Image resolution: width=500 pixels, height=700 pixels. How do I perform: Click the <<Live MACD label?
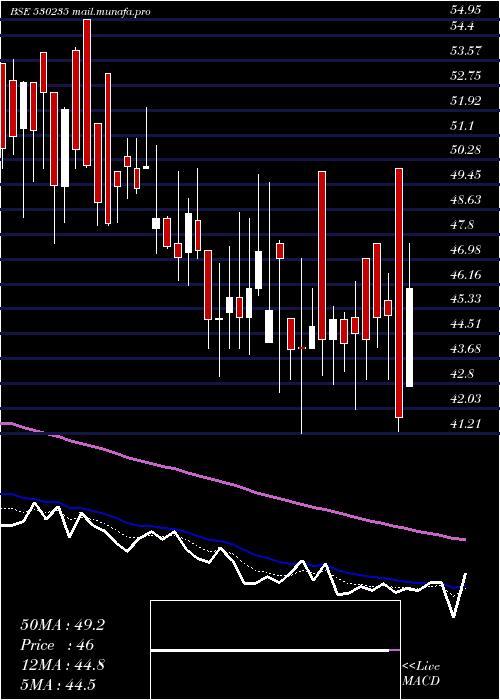click(x=421, y=673)
